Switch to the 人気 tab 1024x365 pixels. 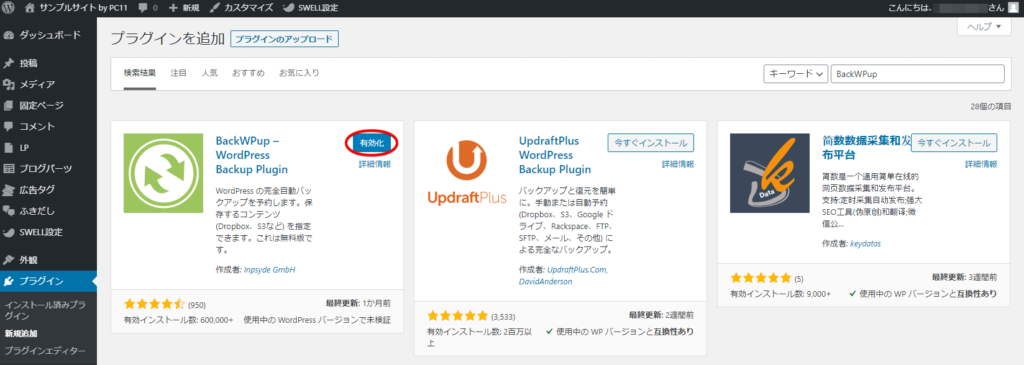(210, 73)
